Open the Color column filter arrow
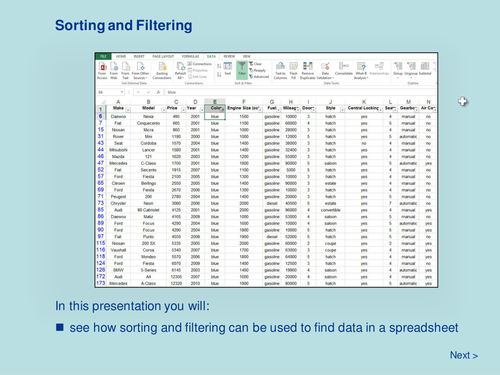This screenshot has height=375, width=500. pos(222,110)
